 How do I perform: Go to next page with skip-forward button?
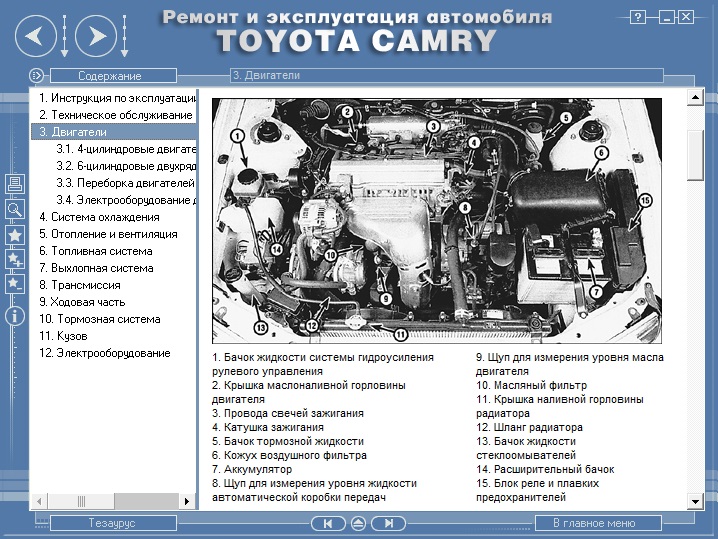tap(388, 523)
